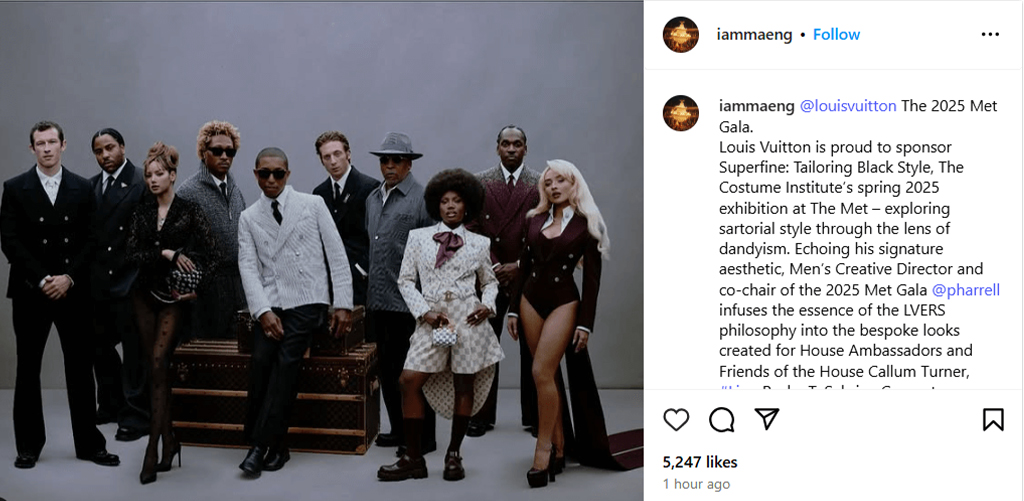Click the bold iammaeng username in caption

click(755, 106)
